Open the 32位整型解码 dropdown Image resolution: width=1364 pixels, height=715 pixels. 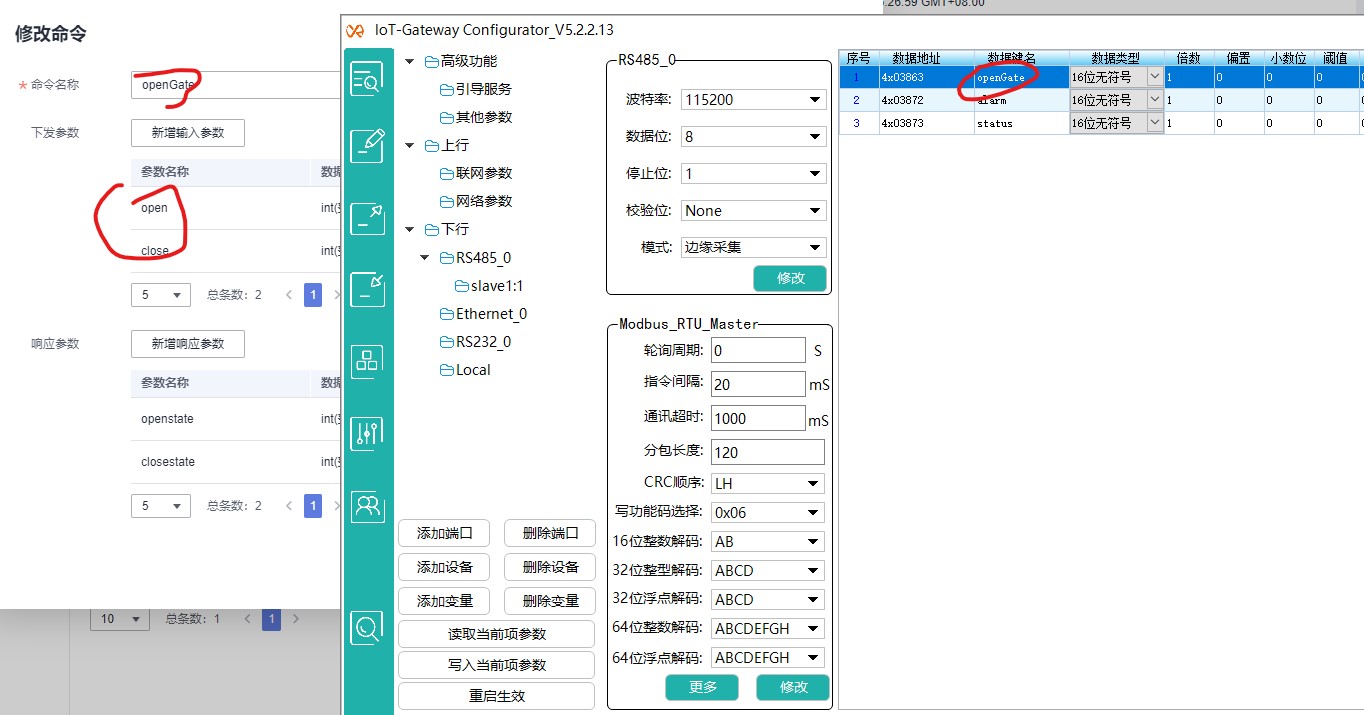point(767,571)
